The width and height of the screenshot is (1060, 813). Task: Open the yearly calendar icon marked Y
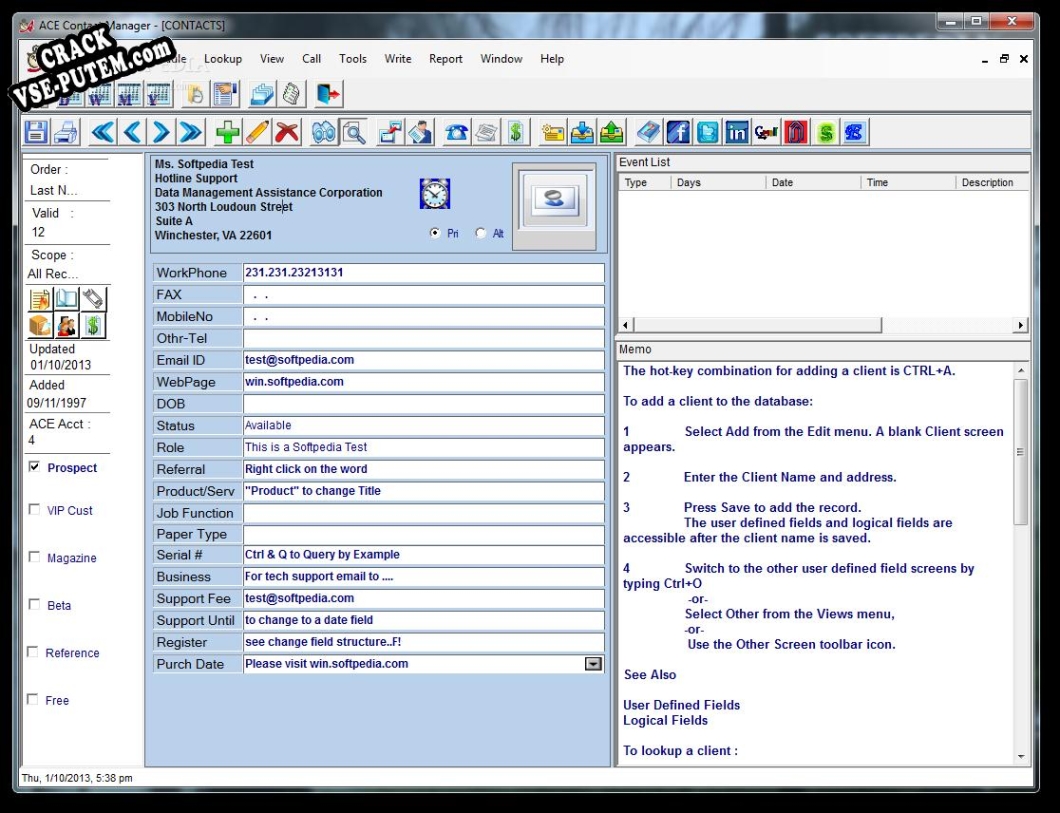(x=158, y=94)
